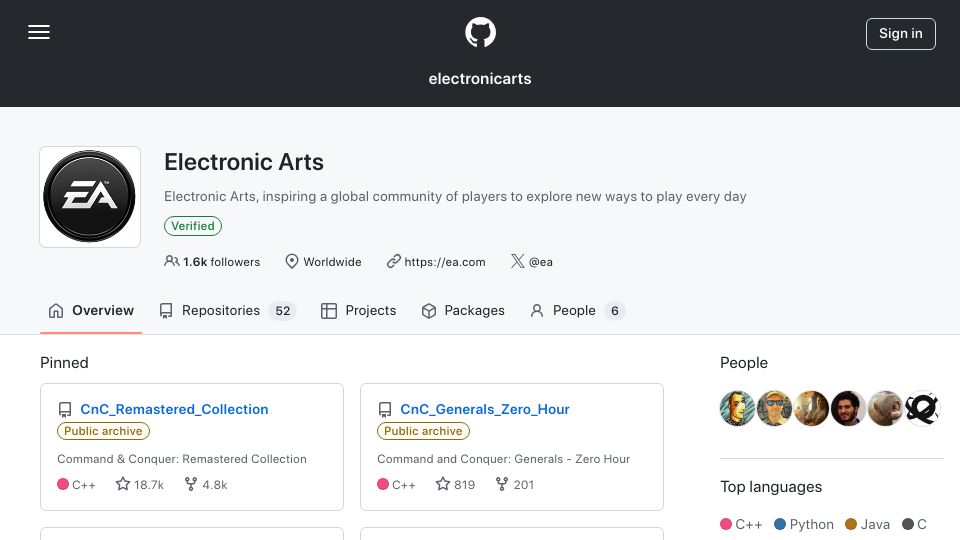960x540 pixels.
Task: Open the sunglasses member avatar in People
Action: [x=774, y=408]
